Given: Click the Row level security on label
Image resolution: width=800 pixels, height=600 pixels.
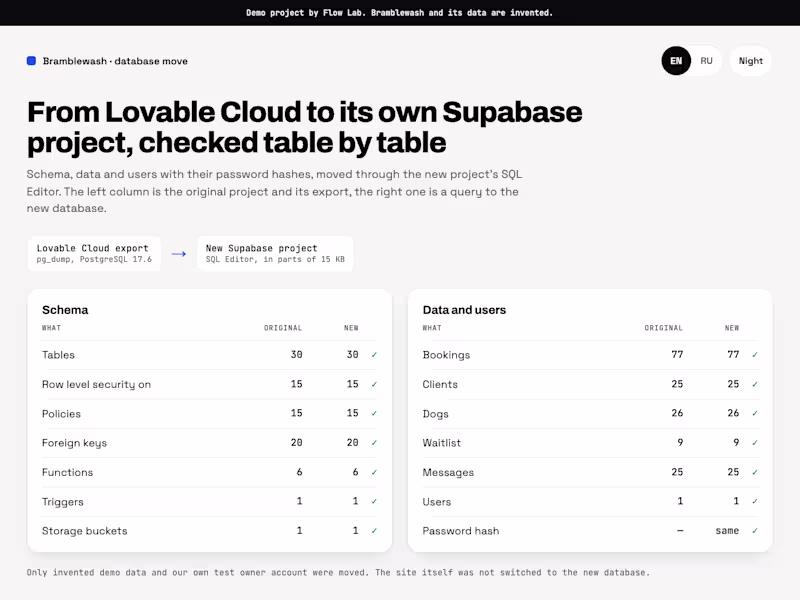Looking at the screenshot, I should point(96,384).
